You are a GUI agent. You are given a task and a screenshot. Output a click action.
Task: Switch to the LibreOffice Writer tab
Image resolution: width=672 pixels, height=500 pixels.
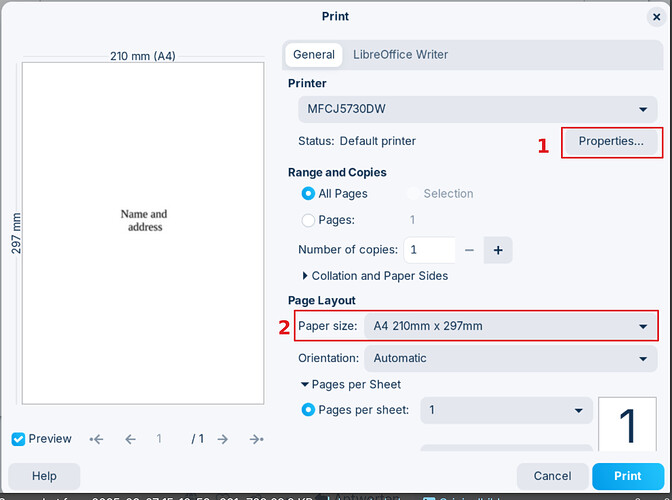[400, 55]
